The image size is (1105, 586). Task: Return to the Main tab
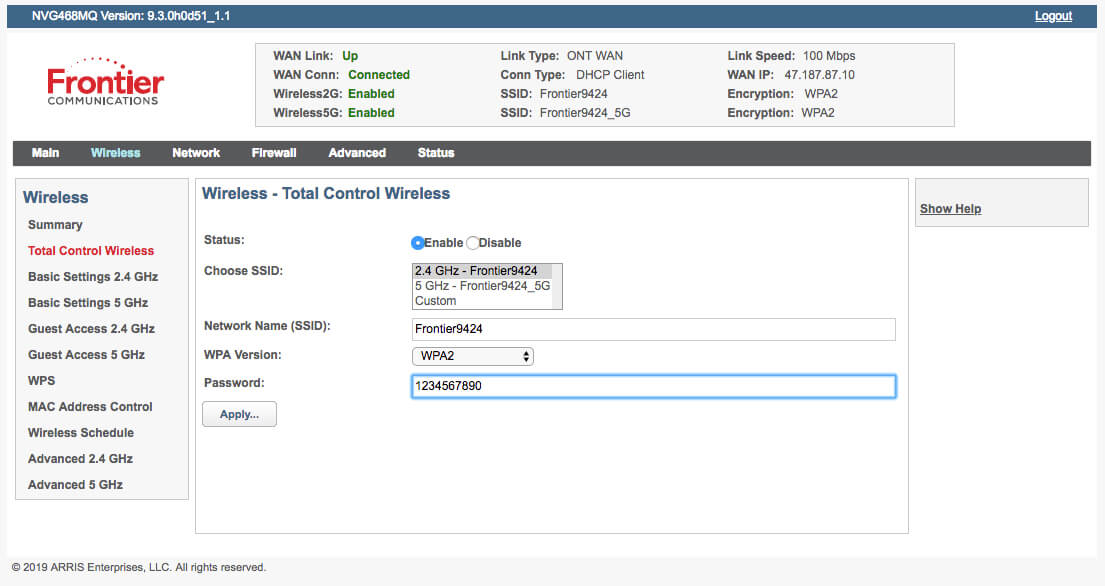tap(45, 152)
